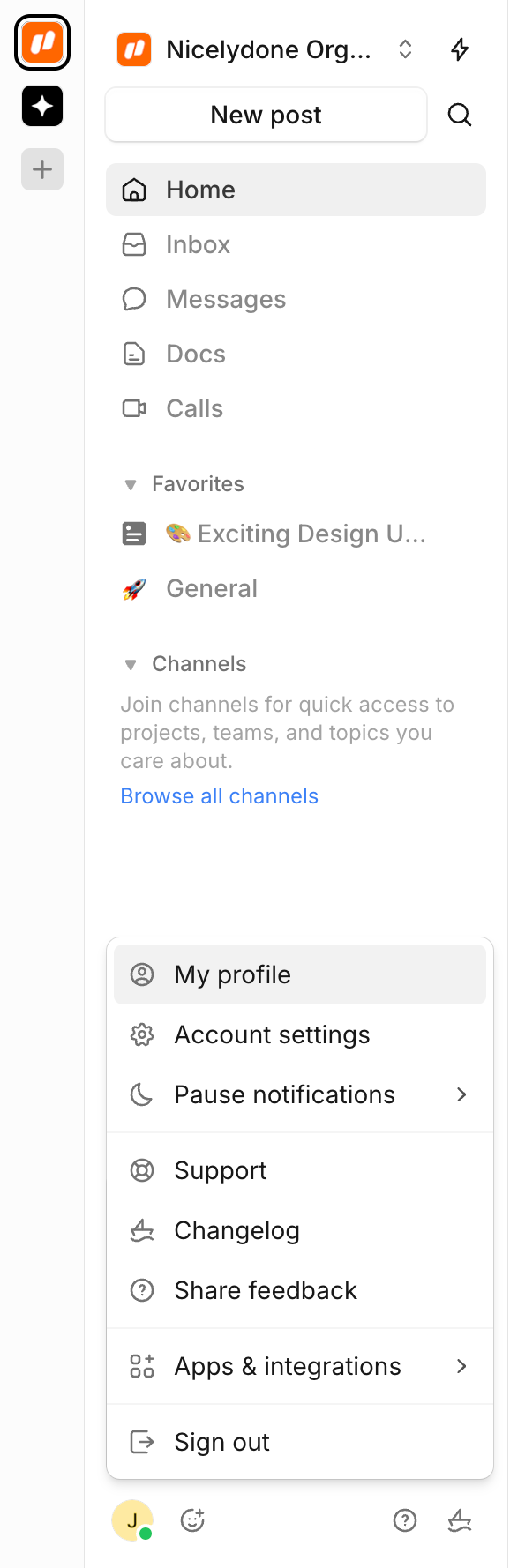Open search with the magnifying glass icon
The image size is (510, 1568).
[x=460, y=115]
